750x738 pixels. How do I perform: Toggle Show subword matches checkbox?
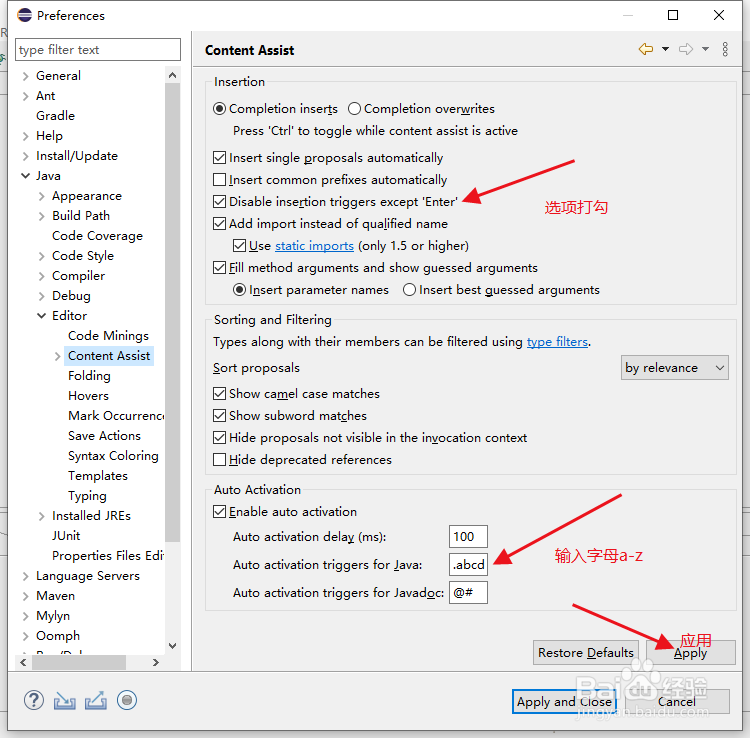[220, 416]
